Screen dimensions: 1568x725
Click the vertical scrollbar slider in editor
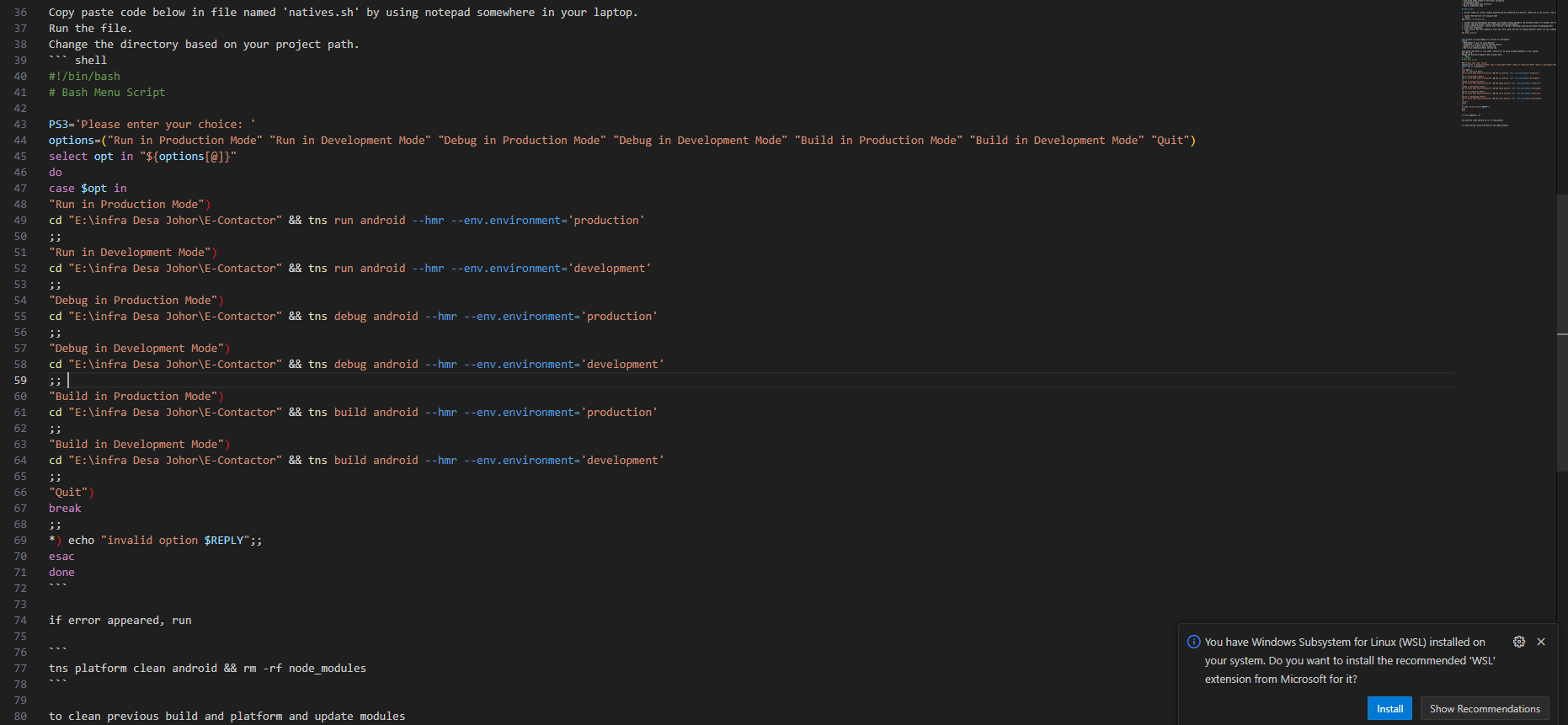[x=1562, y=333]
